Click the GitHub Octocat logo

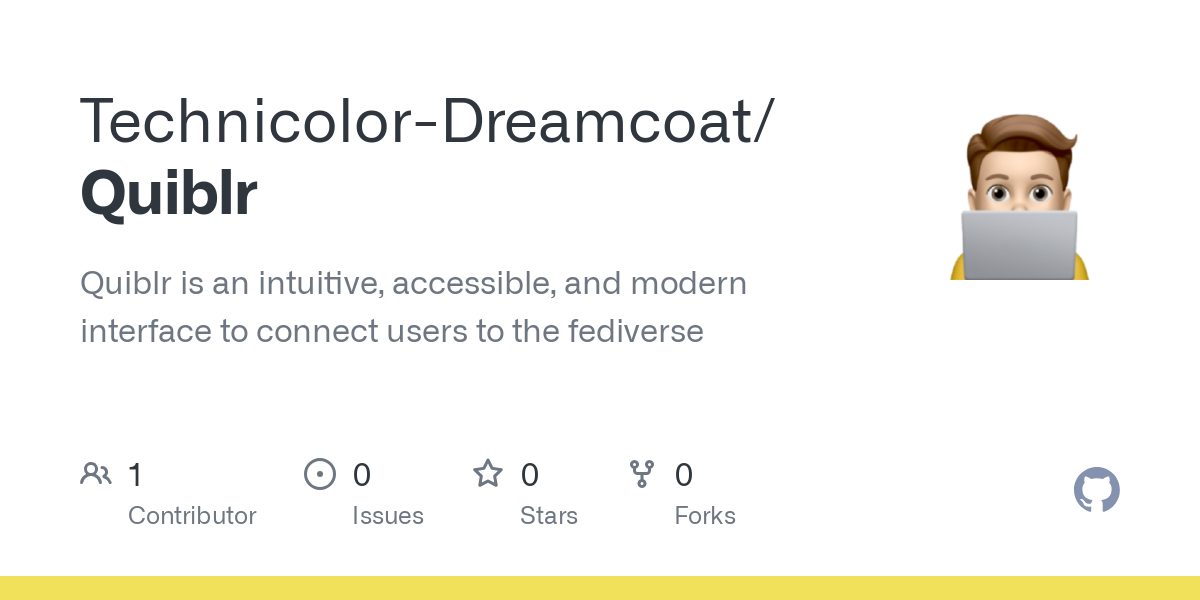pos(1096,490)
